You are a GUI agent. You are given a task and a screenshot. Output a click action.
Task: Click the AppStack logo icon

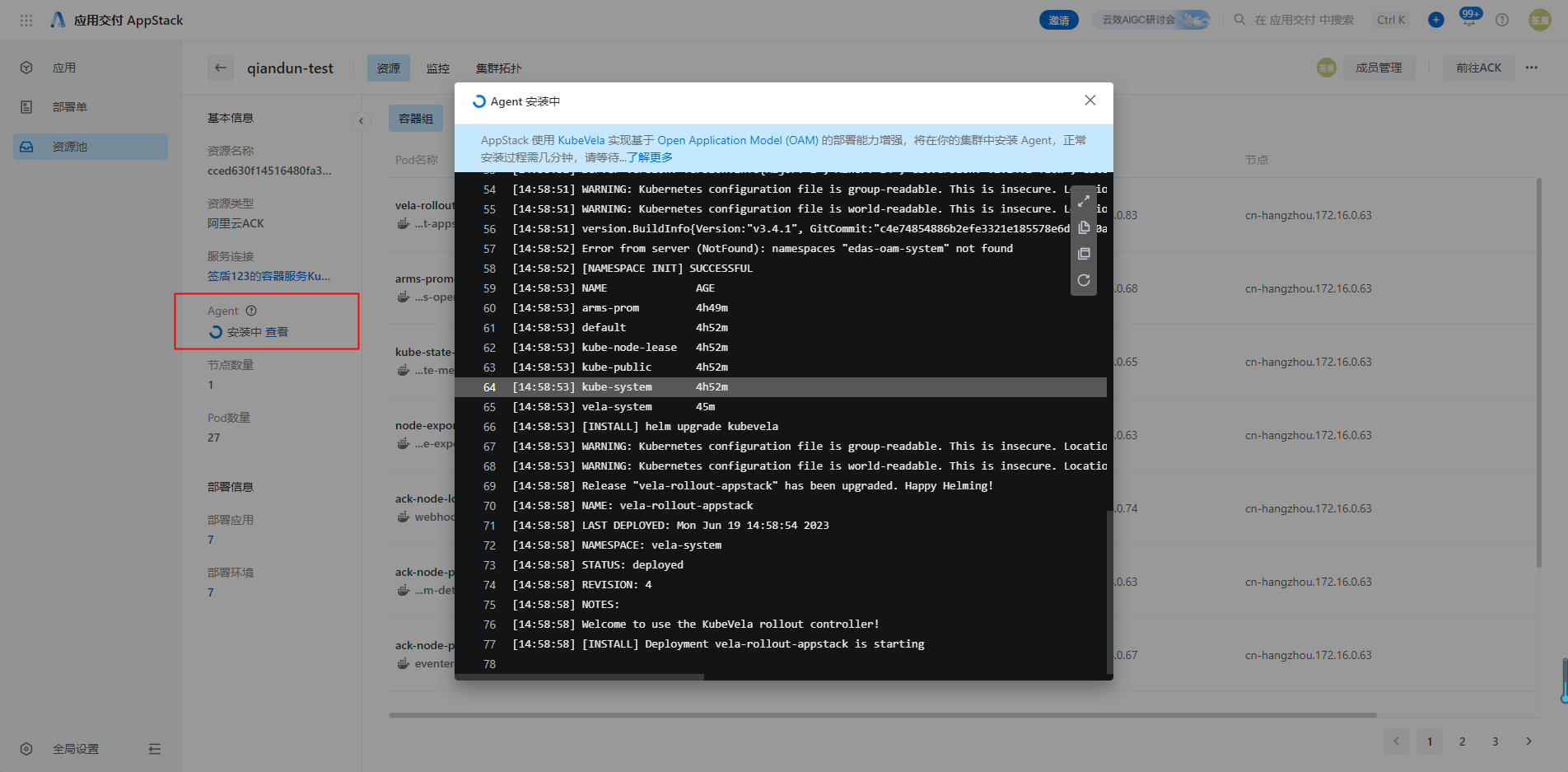click(x=58, y=20)
